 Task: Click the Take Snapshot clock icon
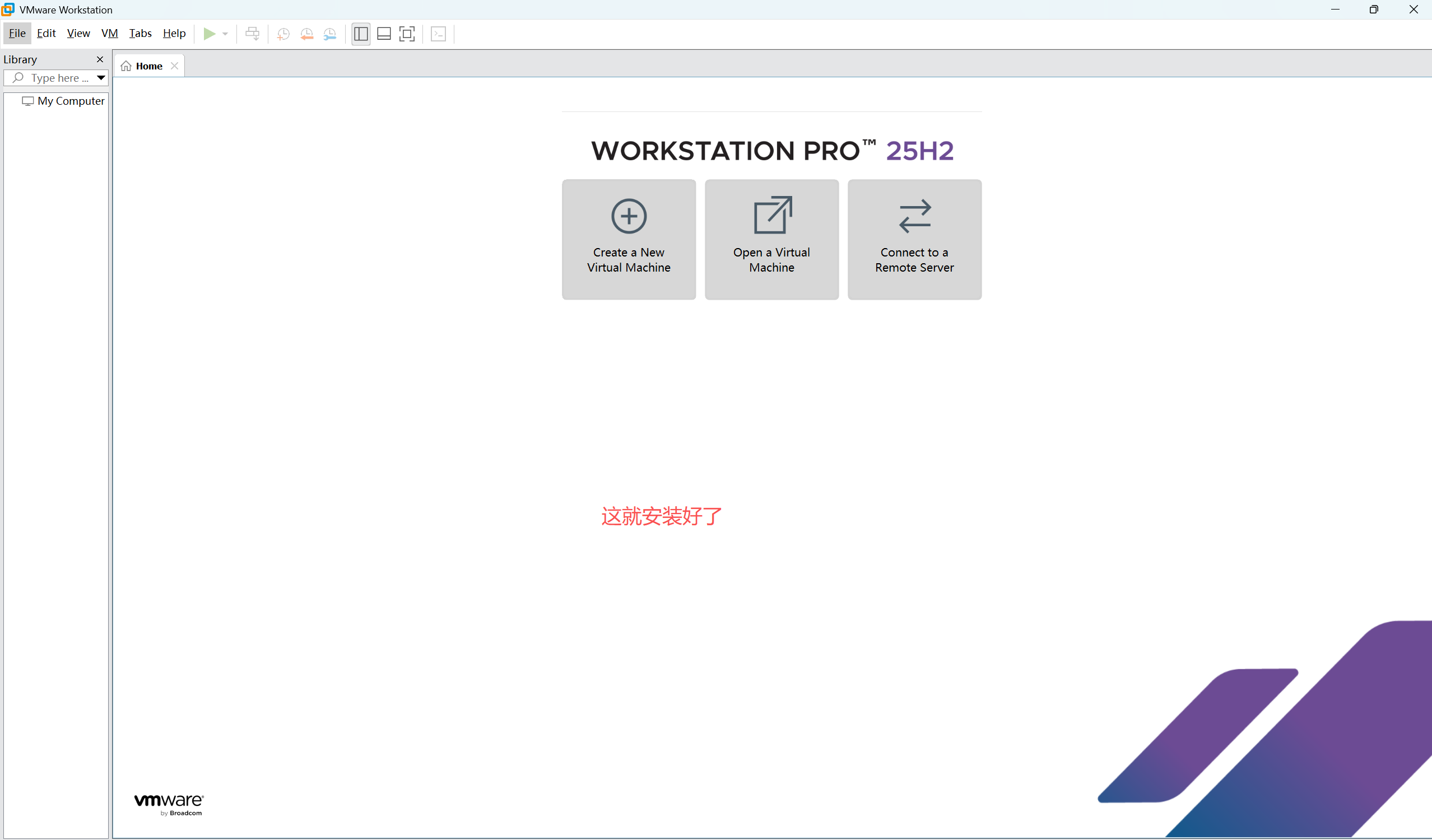[x=283, y=34]
